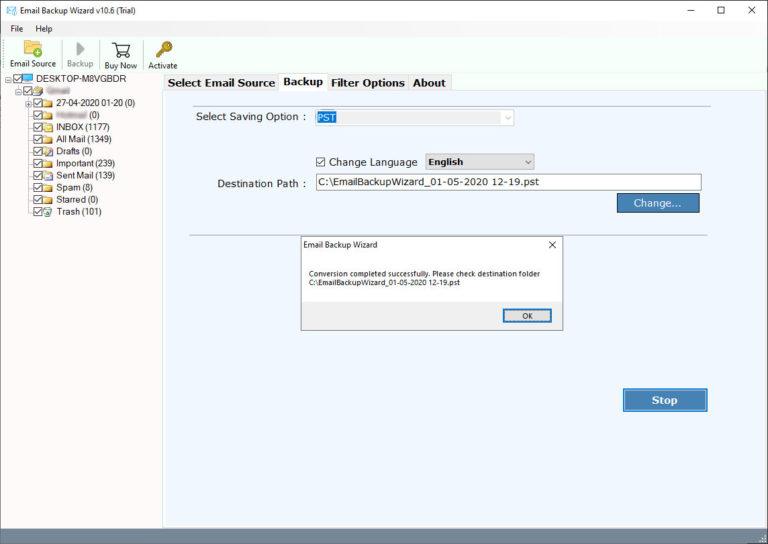Toggle the 27-04-2020 01-20 folder checkbox

38,103
